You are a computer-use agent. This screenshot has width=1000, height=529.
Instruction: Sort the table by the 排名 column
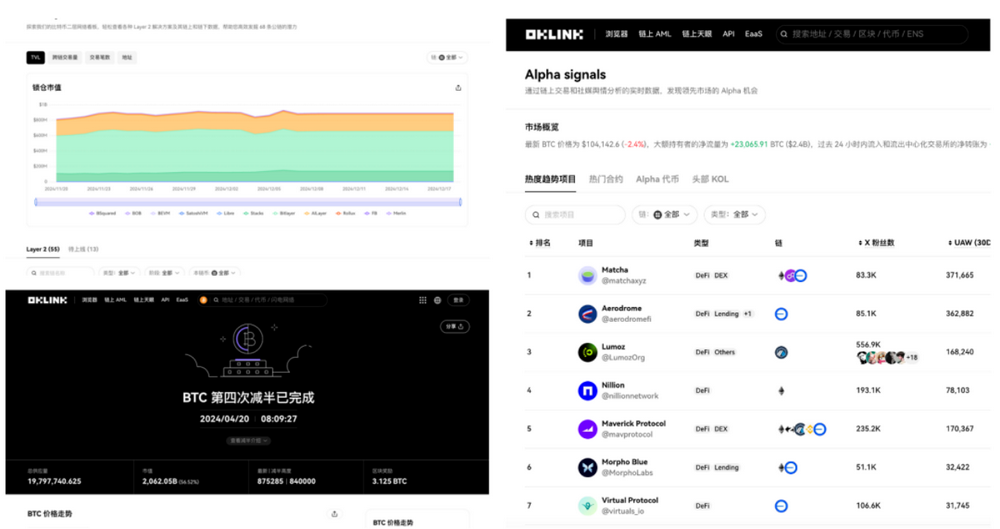pos(540,243)
